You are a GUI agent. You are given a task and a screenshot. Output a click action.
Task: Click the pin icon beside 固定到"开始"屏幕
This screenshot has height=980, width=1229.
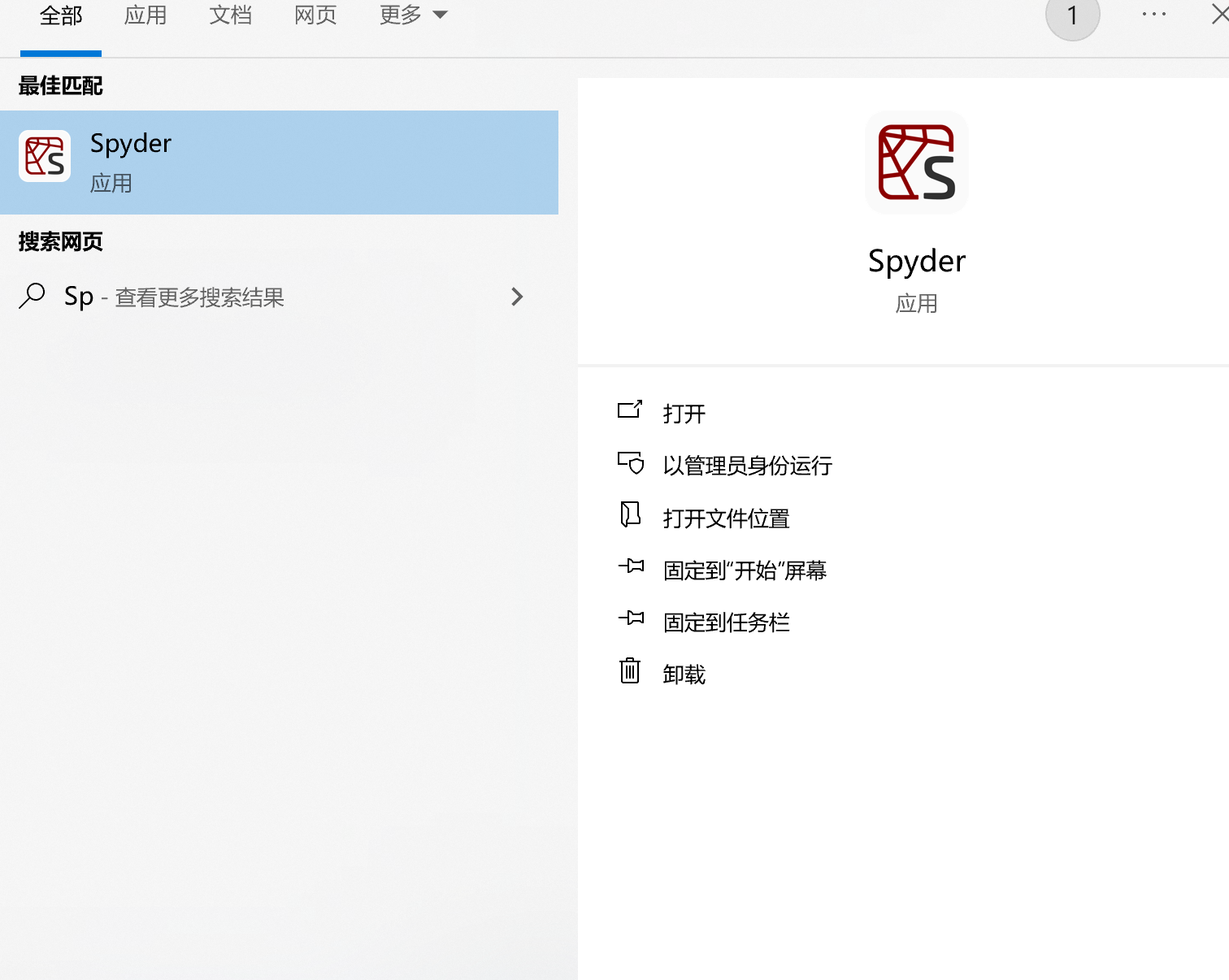click(x=630, y=567)
